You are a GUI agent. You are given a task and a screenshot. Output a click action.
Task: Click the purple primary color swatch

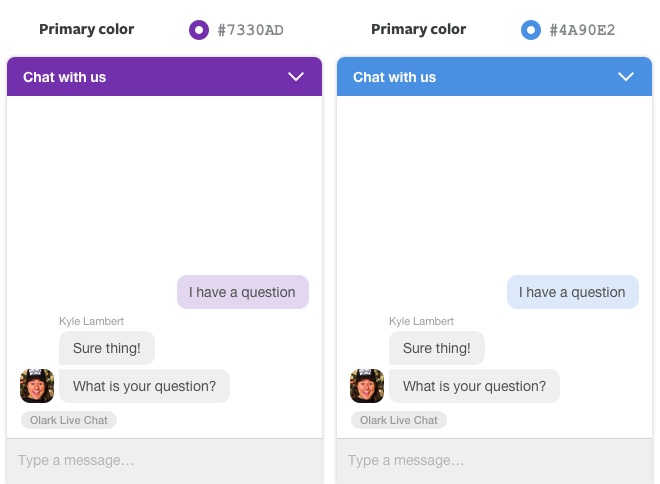(199, 30)
